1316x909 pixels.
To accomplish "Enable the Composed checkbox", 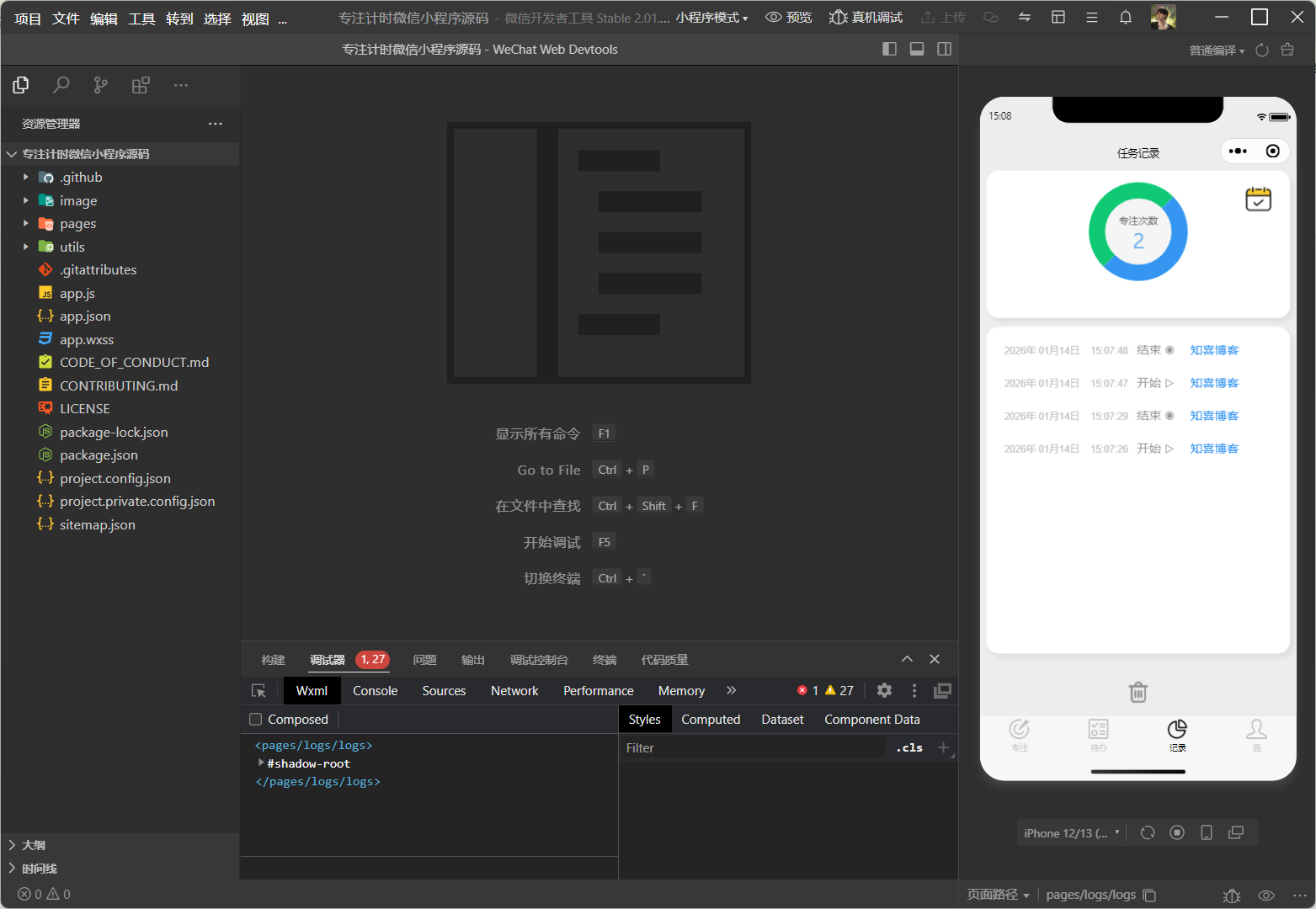I will point(256,720).
